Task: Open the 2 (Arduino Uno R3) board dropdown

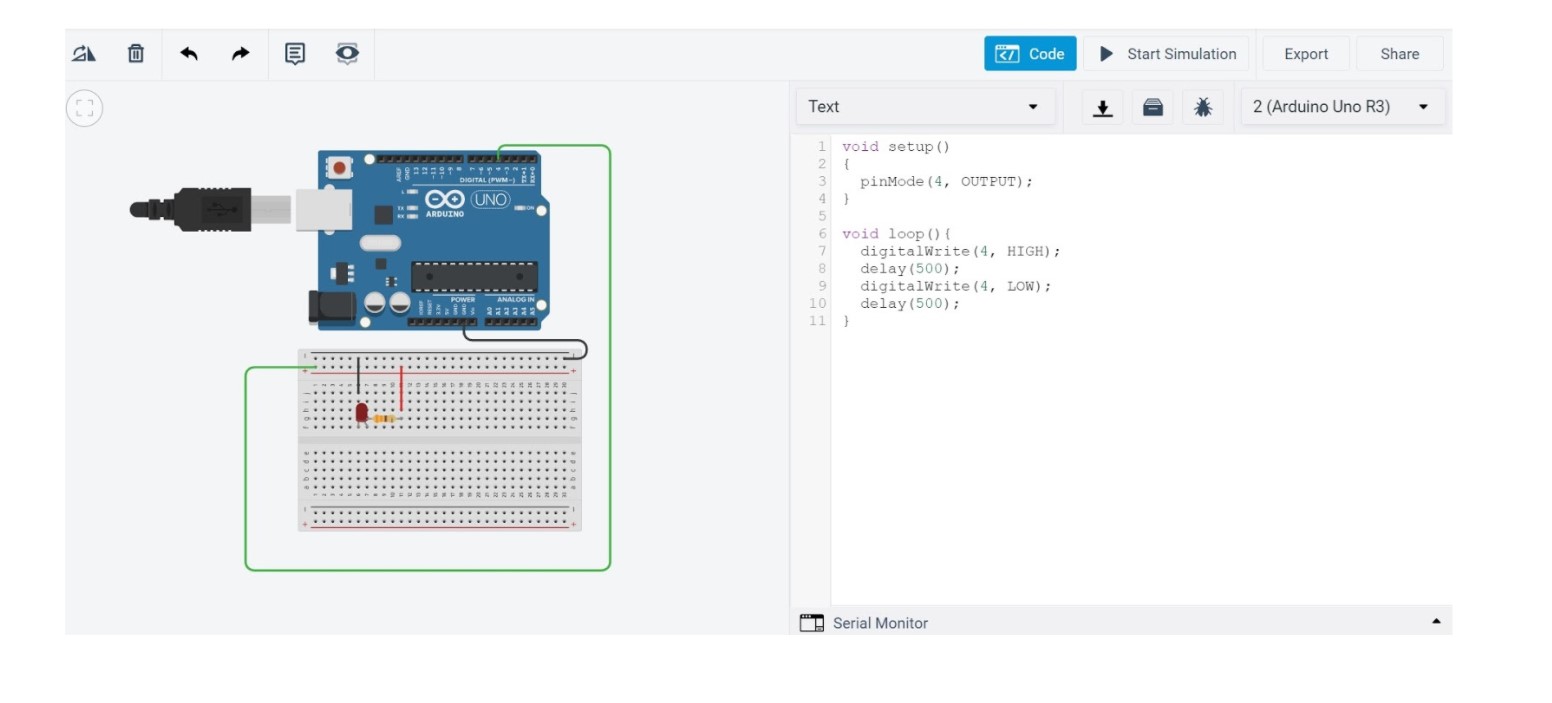Action: point(1342,107)
